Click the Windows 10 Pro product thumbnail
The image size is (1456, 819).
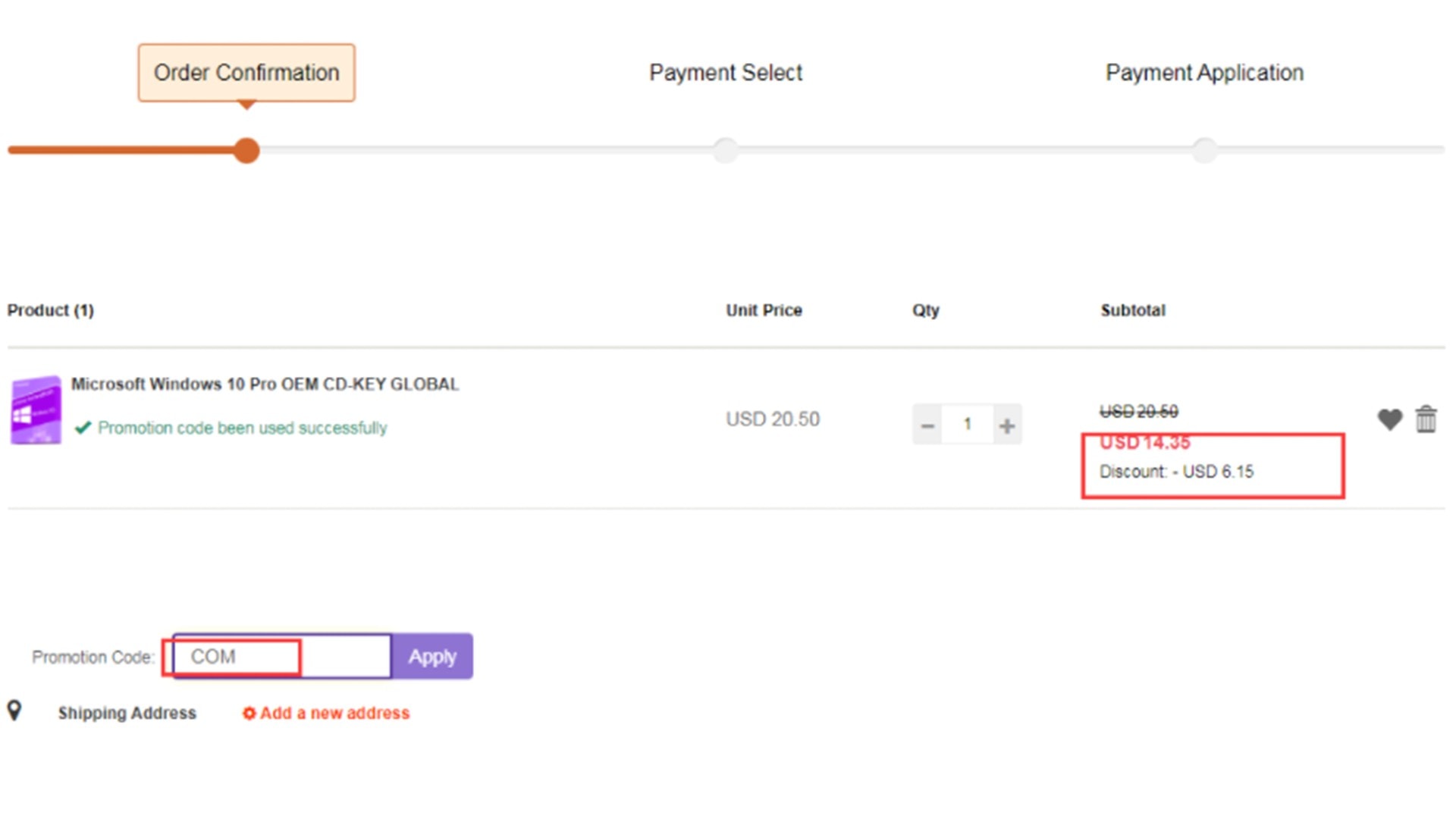[x=36, y=410]
